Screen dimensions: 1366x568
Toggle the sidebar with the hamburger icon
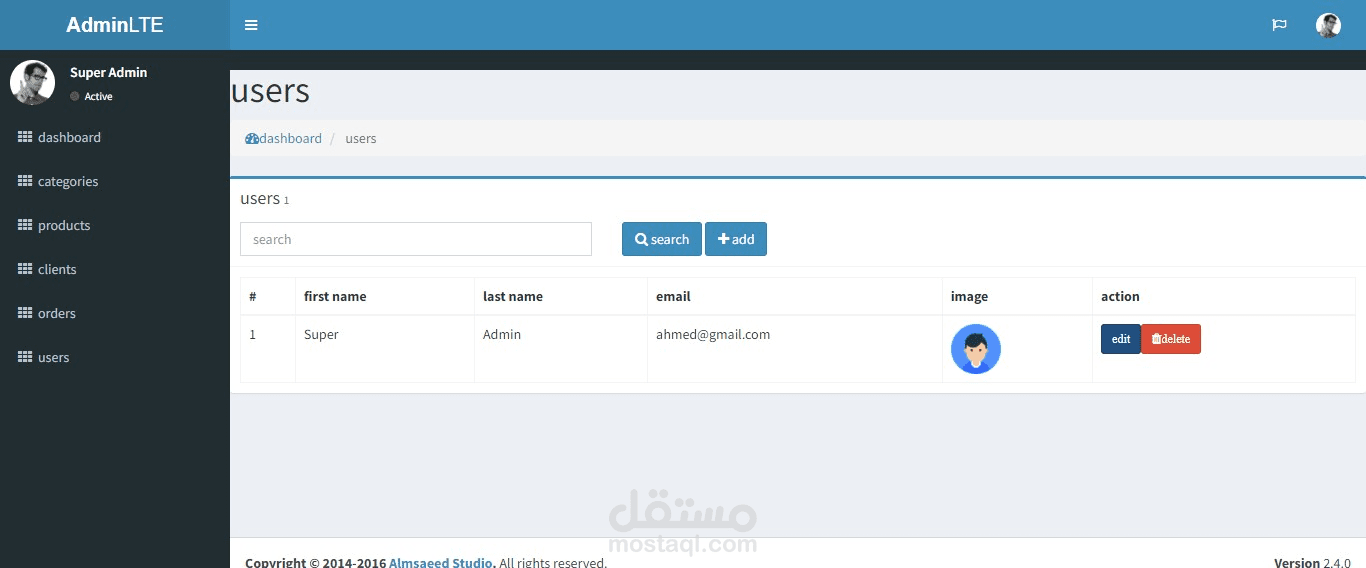(251, 25)
